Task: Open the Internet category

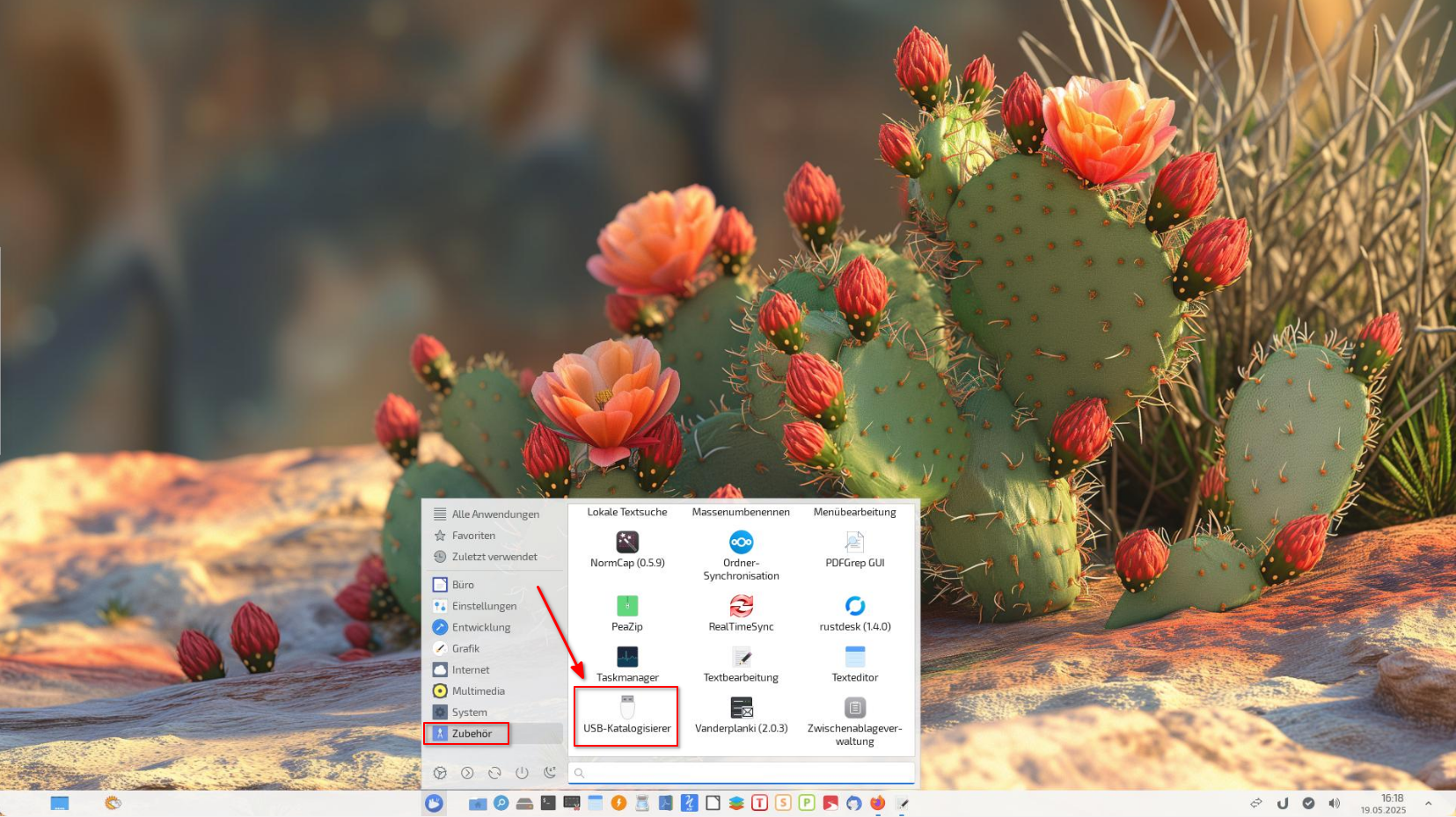Action: coord(494,670)
